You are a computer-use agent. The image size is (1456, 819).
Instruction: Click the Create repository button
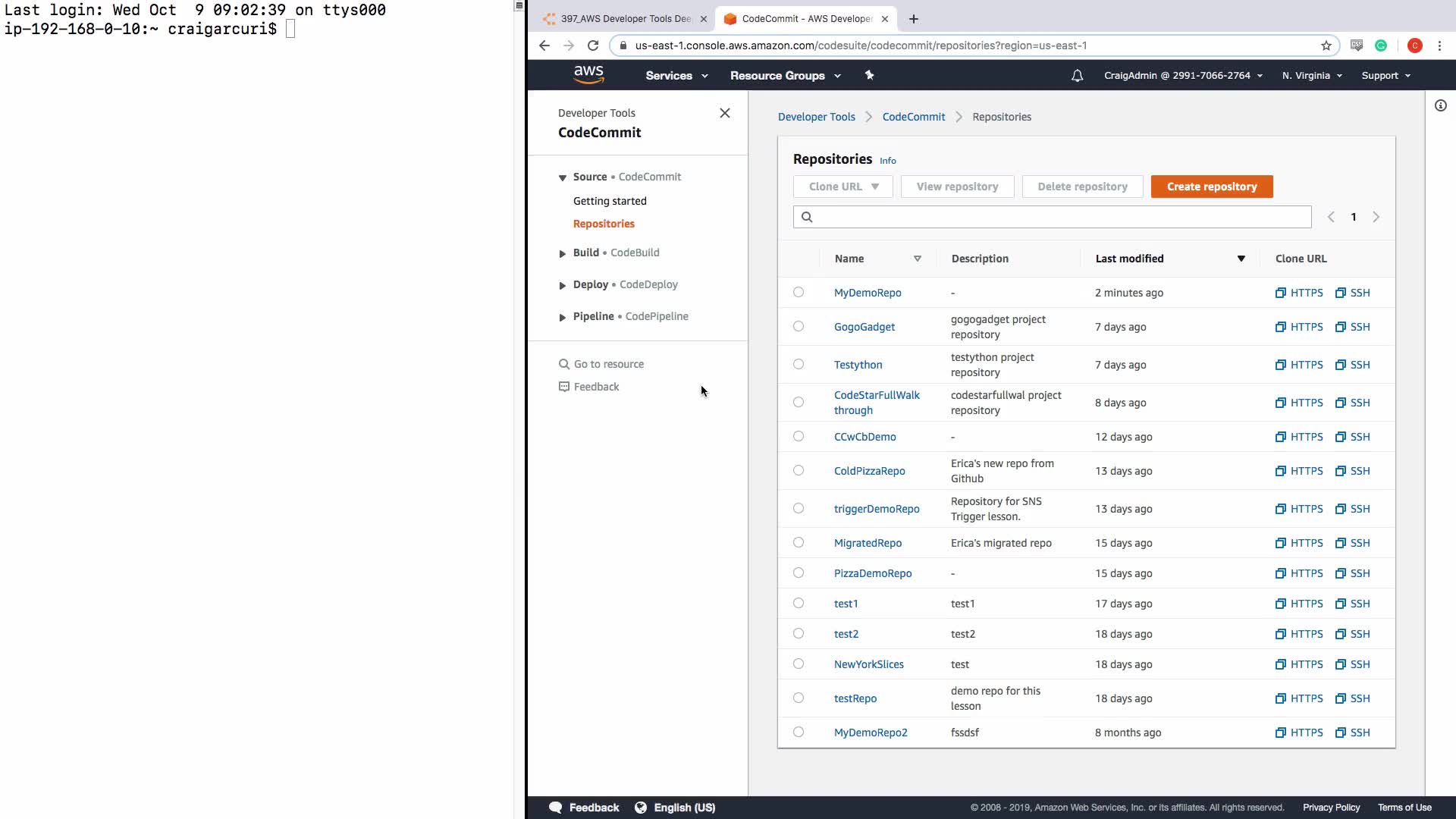coord(1211,187)
